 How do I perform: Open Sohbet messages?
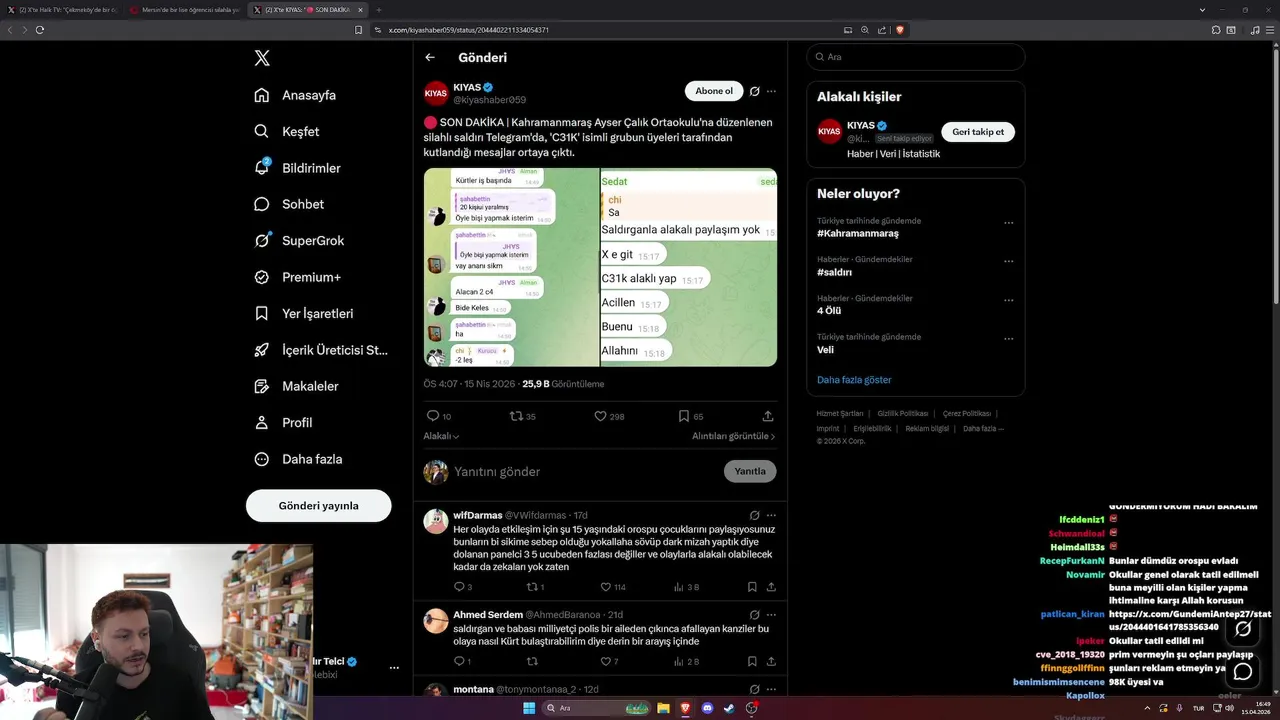(x=289, y=204)
